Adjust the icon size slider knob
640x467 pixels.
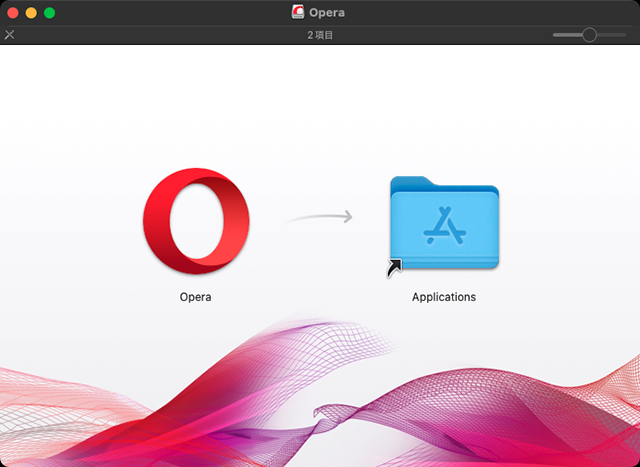[x=589, y=35]
